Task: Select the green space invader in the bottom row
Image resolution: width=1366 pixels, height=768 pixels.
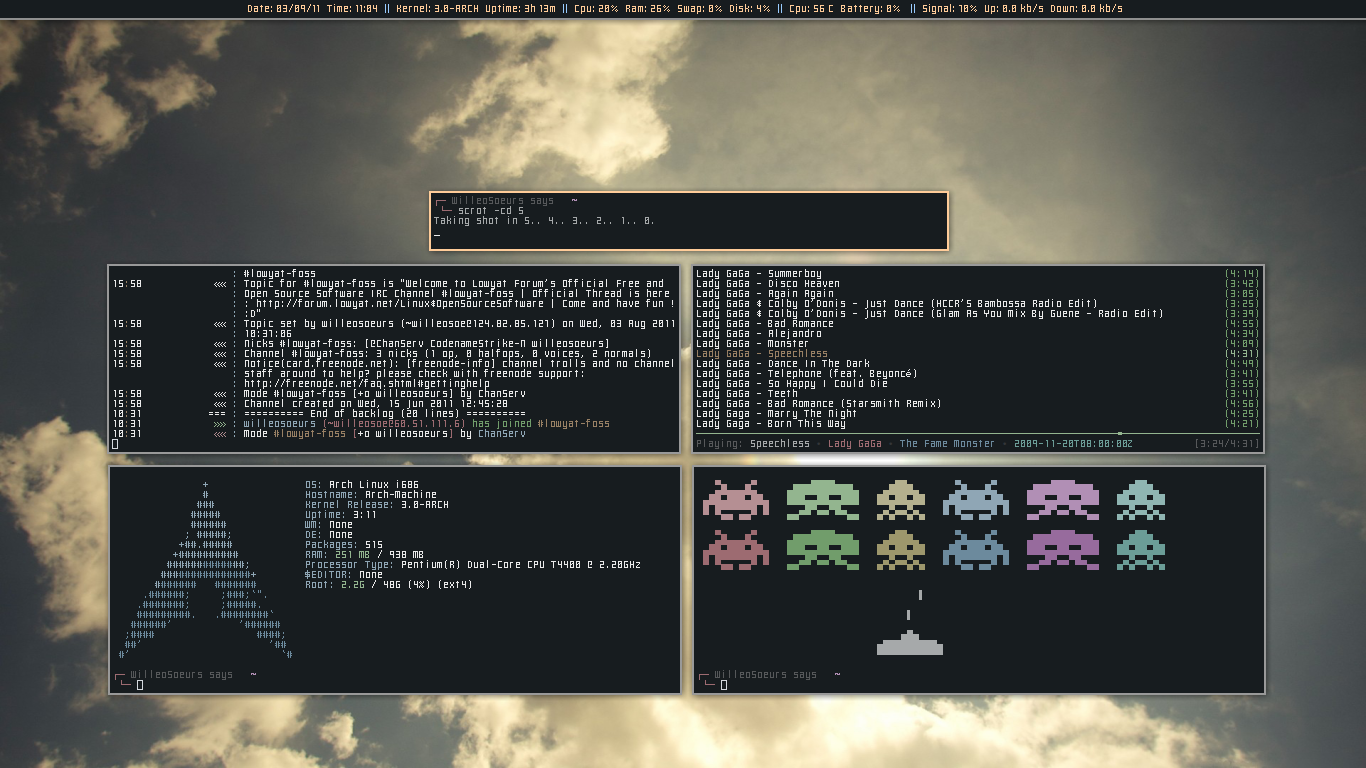Action: [x=822, y=549]
